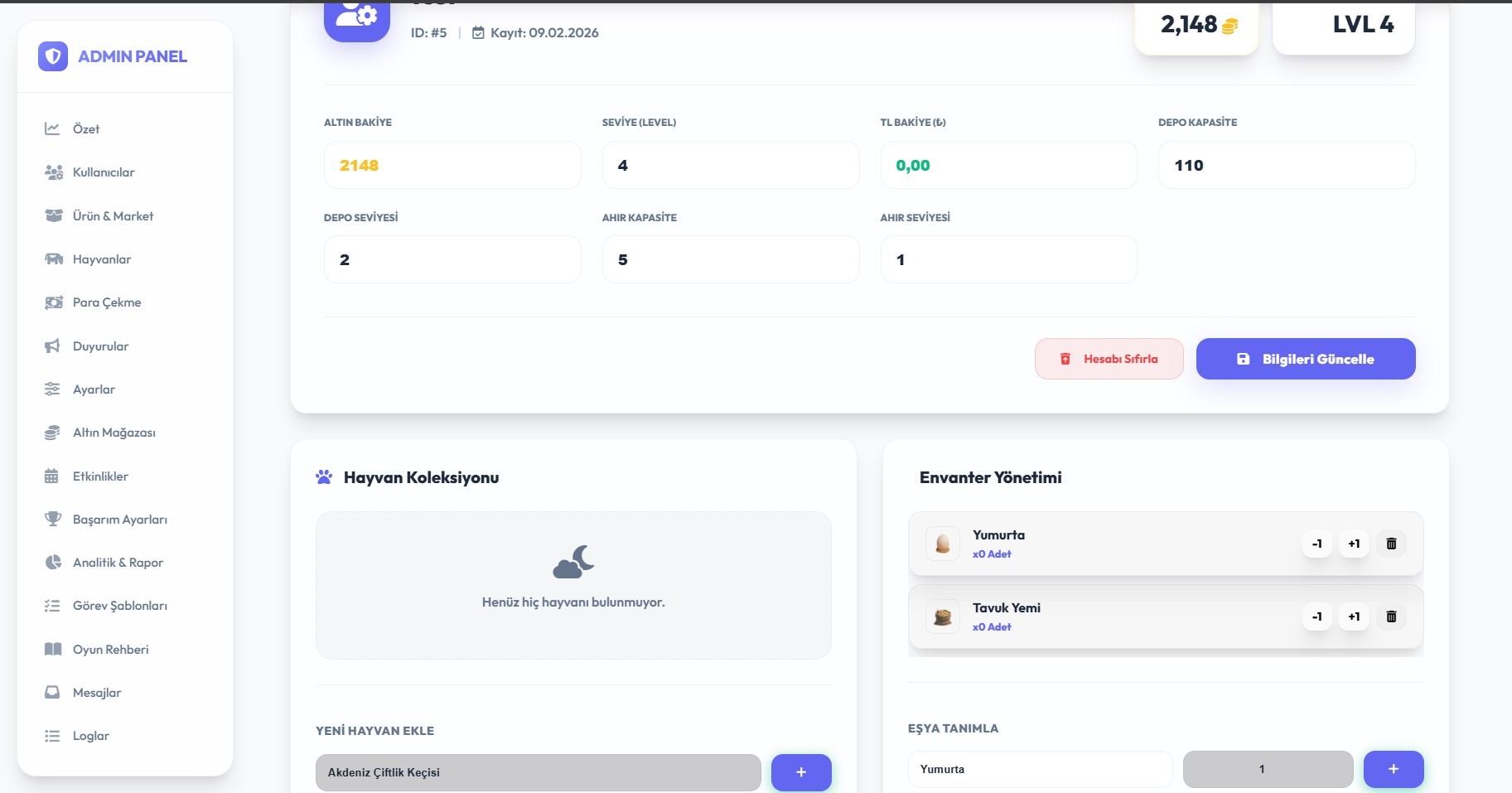Image resolution: width=1512 pixels, height=793 pixels.
Task: Click the Admin Panel shield logo
Action: pyautogui.click(x=53, y=56)
